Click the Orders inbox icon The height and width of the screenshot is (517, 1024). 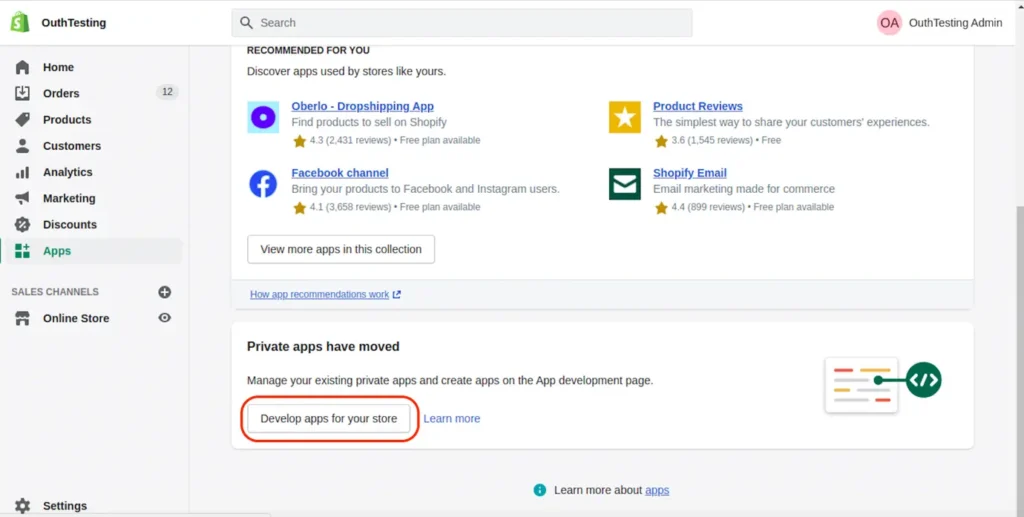click(x=22, y=93)
